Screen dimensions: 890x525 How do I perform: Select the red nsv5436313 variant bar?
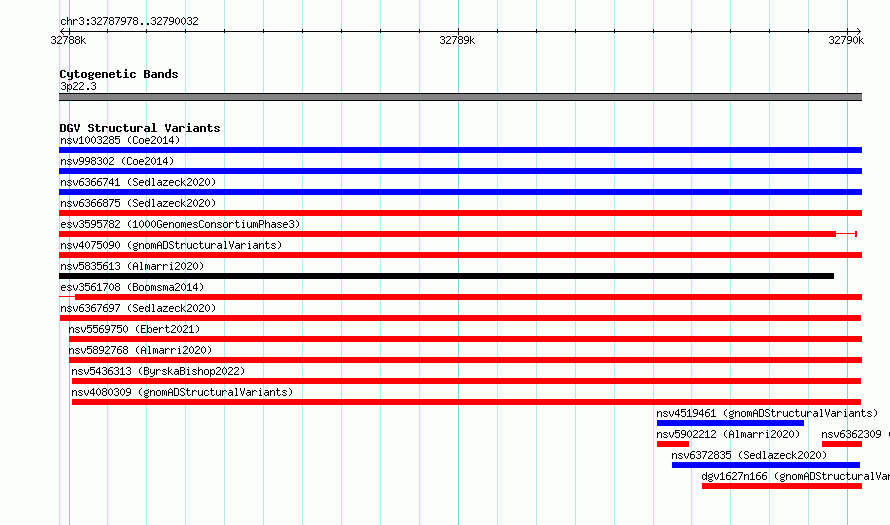(x=467, y=381)
